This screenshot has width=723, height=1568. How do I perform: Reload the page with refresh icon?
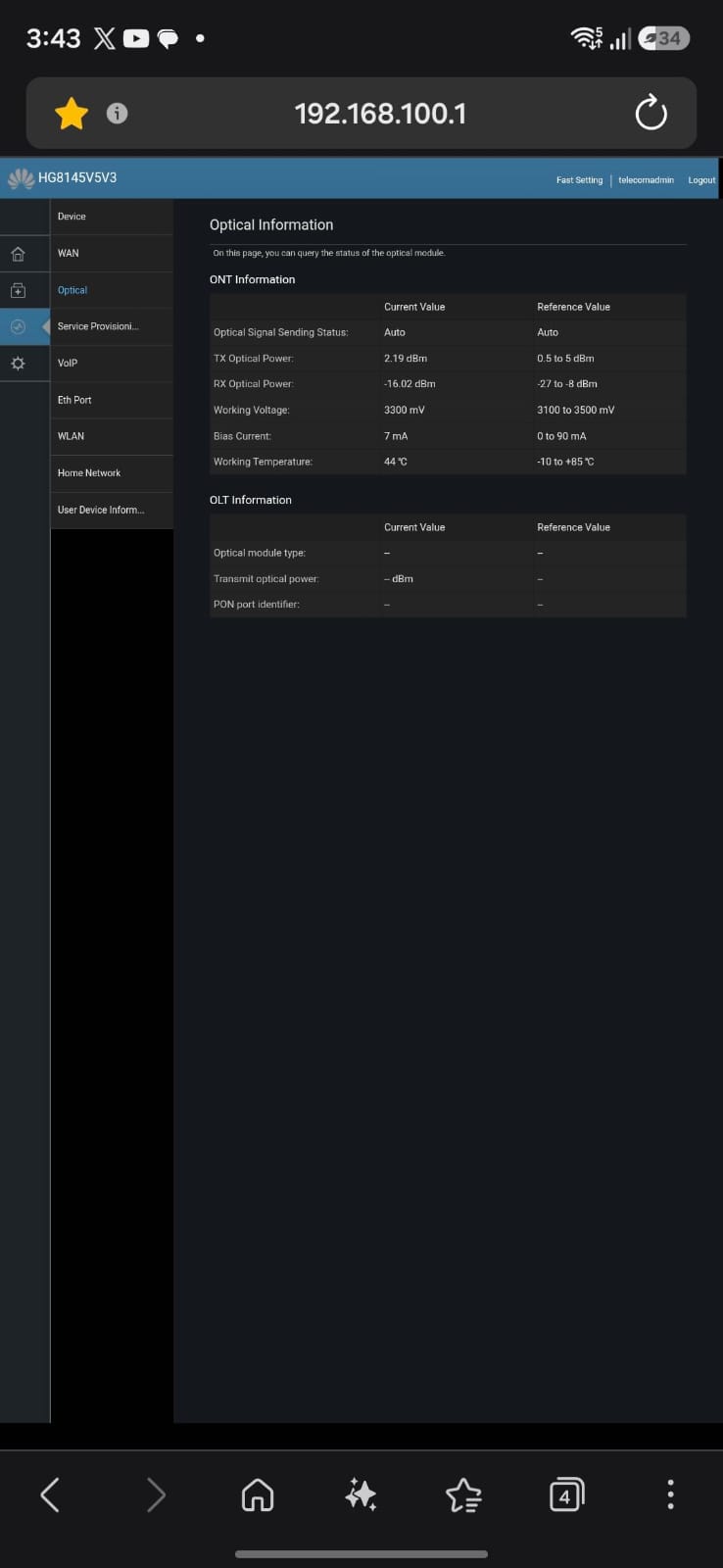click(x=651, y=114)
